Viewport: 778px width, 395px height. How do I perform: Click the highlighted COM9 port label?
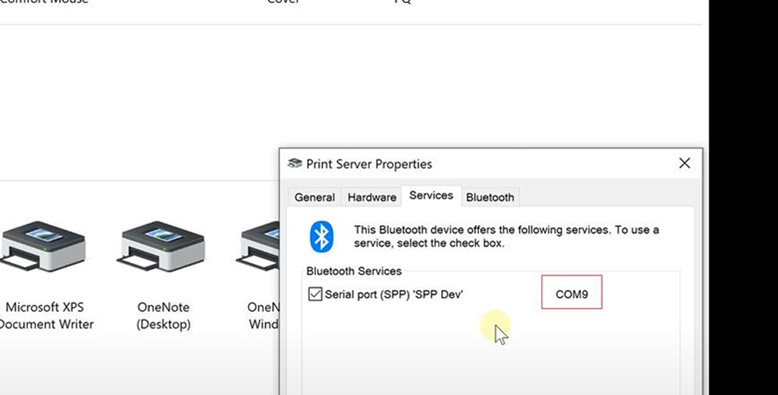pyautogui.click(x=572, y=294)
